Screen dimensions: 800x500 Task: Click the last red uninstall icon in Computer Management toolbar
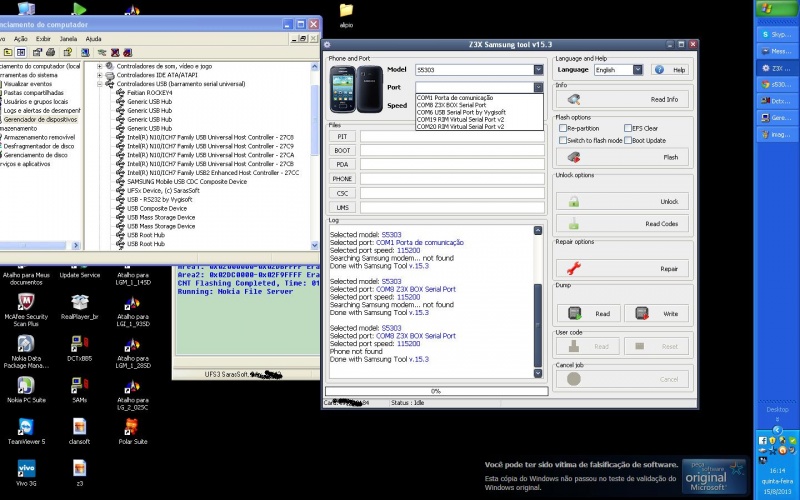pyautogui.click(x=128, y=52)
